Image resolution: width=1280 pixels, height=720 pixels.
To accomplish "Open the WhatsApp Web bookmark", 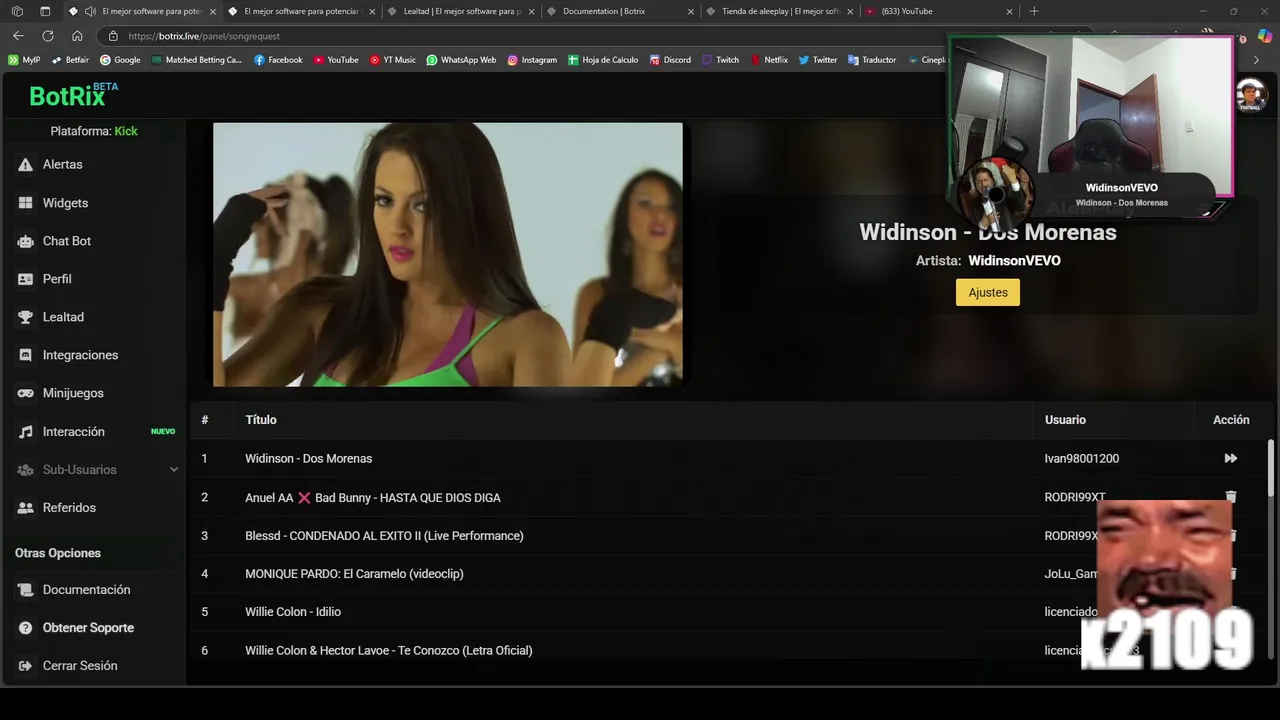I will [461, 60].
